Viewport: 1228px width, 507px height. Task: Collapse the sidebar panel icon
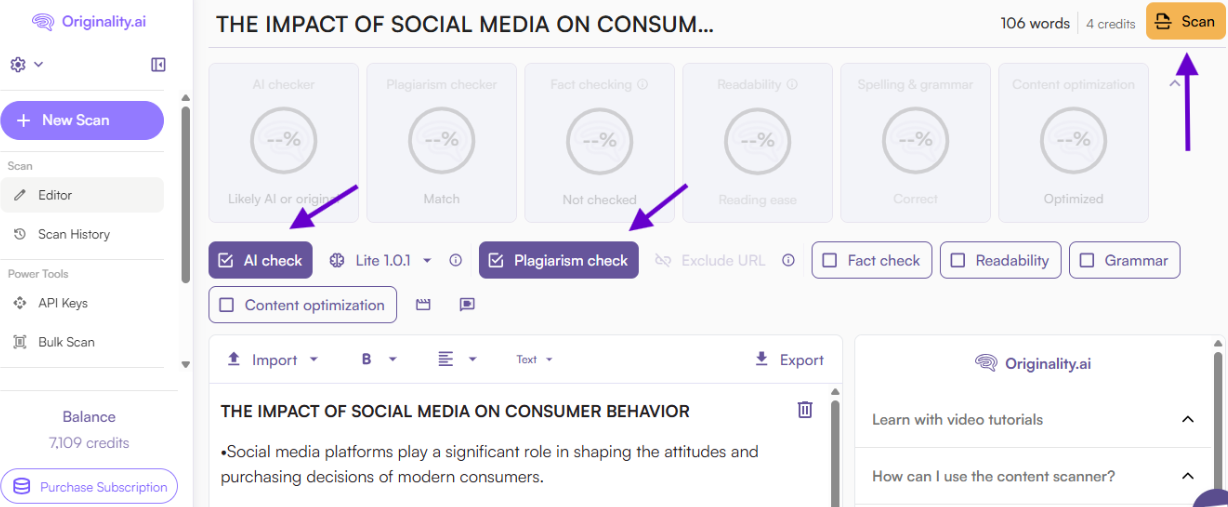click(158, 64)
